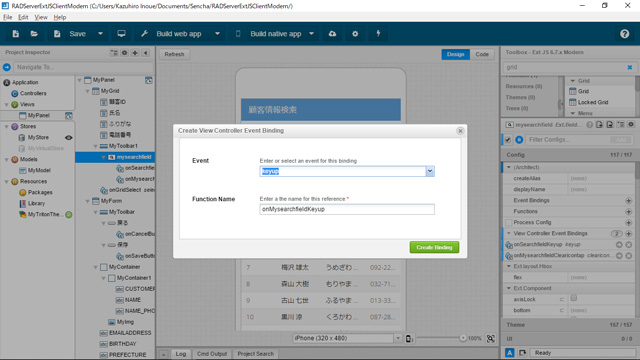Toggle the Process Config checkbox
Image resolution: width=640 pixels, height=360 pixels.
pos(509,223)
